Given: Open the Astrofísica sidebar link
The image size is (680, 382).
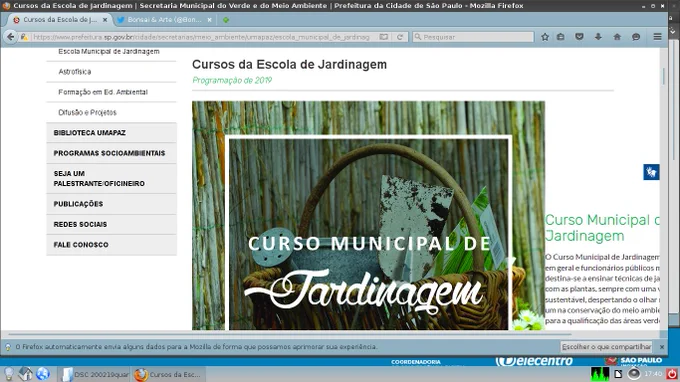Looking at the screenshot, I should click(x=75, y=72).
